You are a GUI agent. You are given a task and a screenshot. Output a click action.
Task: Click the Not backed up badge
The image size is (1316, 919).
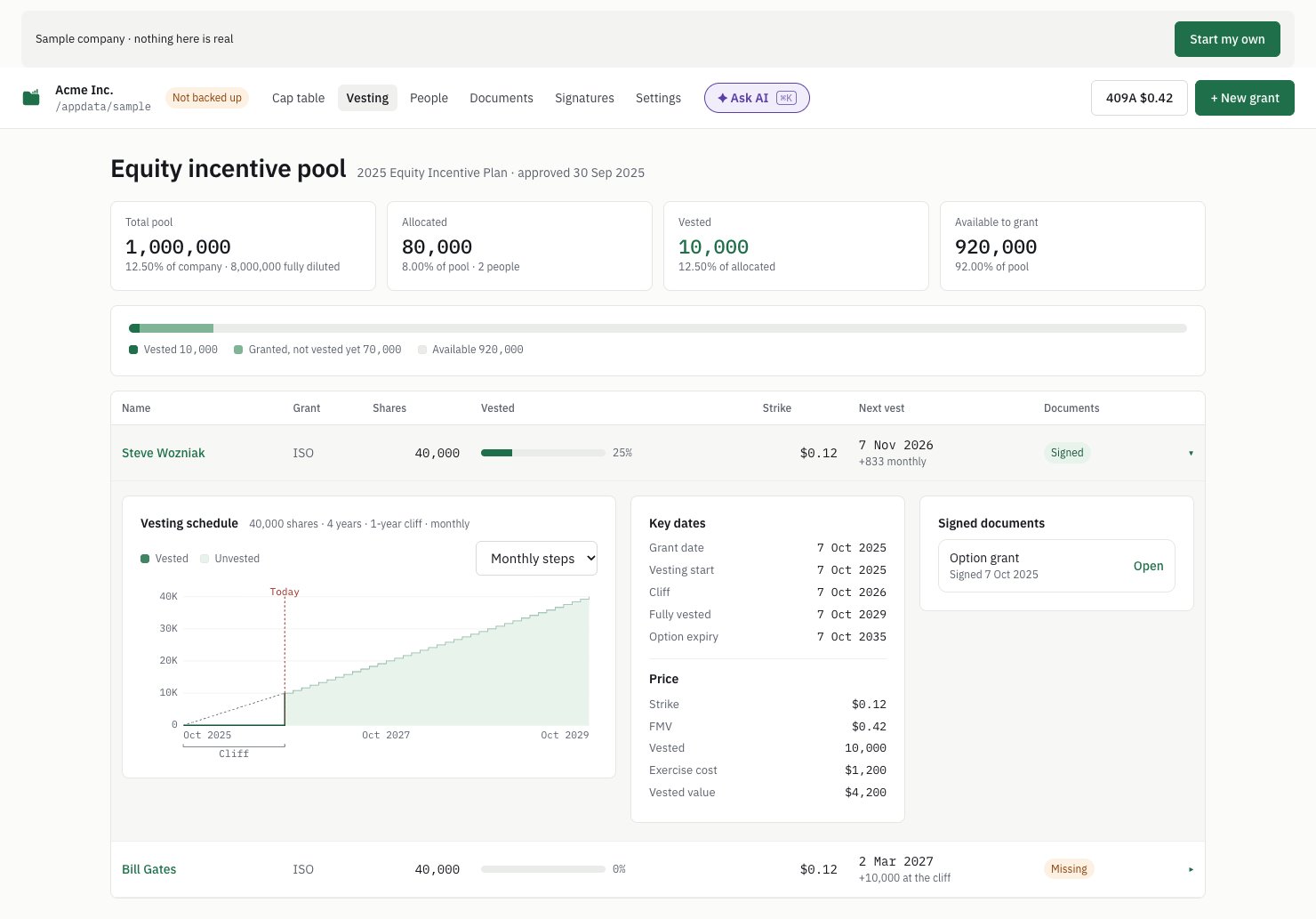click(206, 98)
